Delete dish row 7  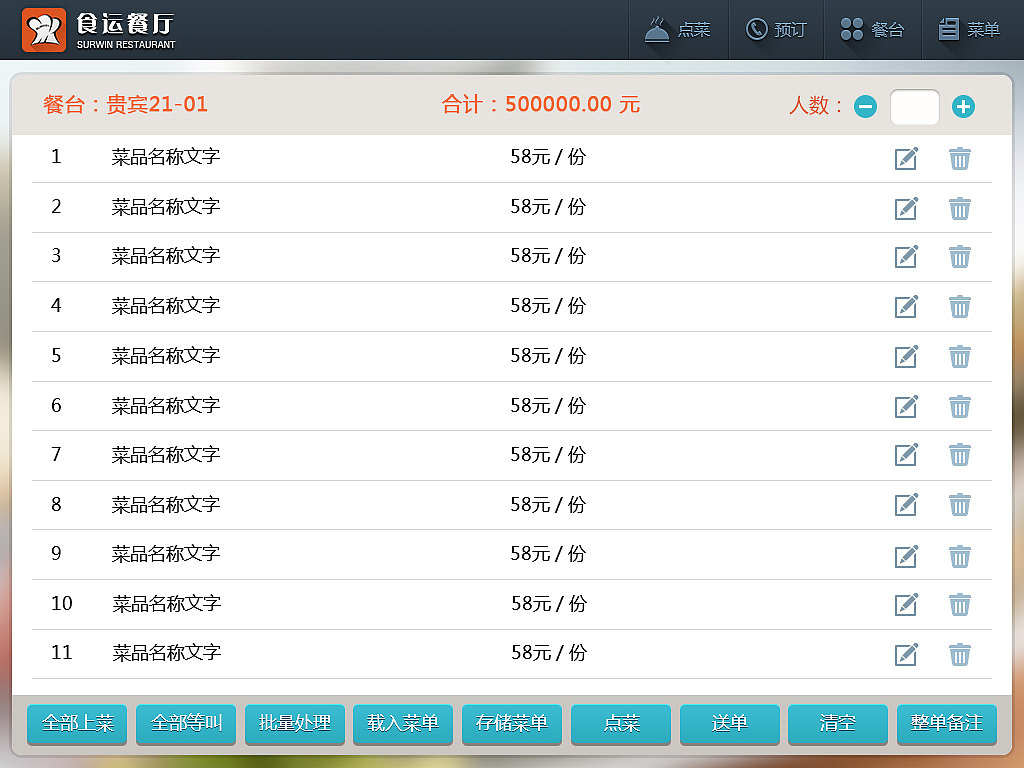point(959,455)
